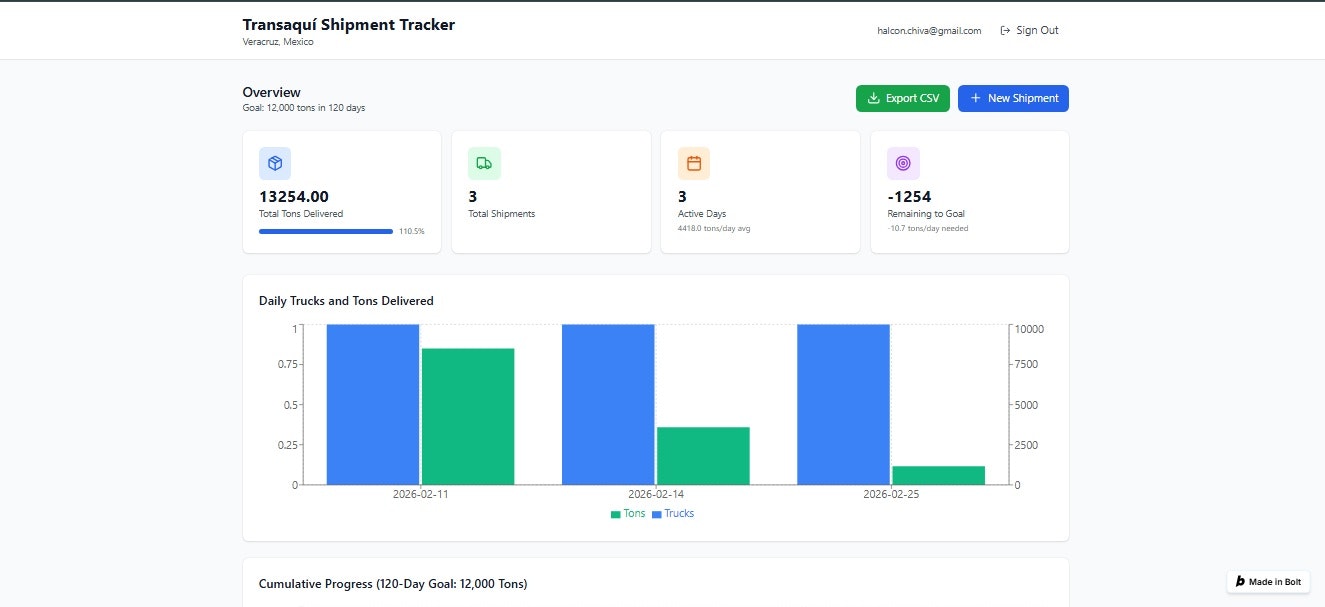The image size is (1325, 607).
Task: Click the green truck icon on Total Shipments card
Action: (x=484, y=163)
